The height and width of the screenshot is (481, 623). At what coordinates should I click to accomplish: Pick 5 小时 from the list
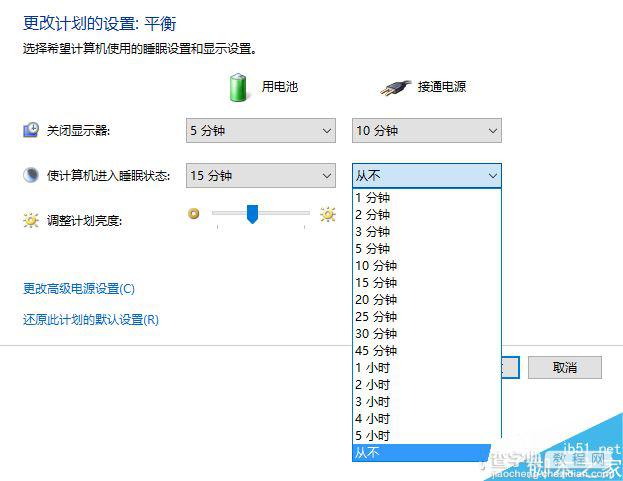click(x=427, y=436)
